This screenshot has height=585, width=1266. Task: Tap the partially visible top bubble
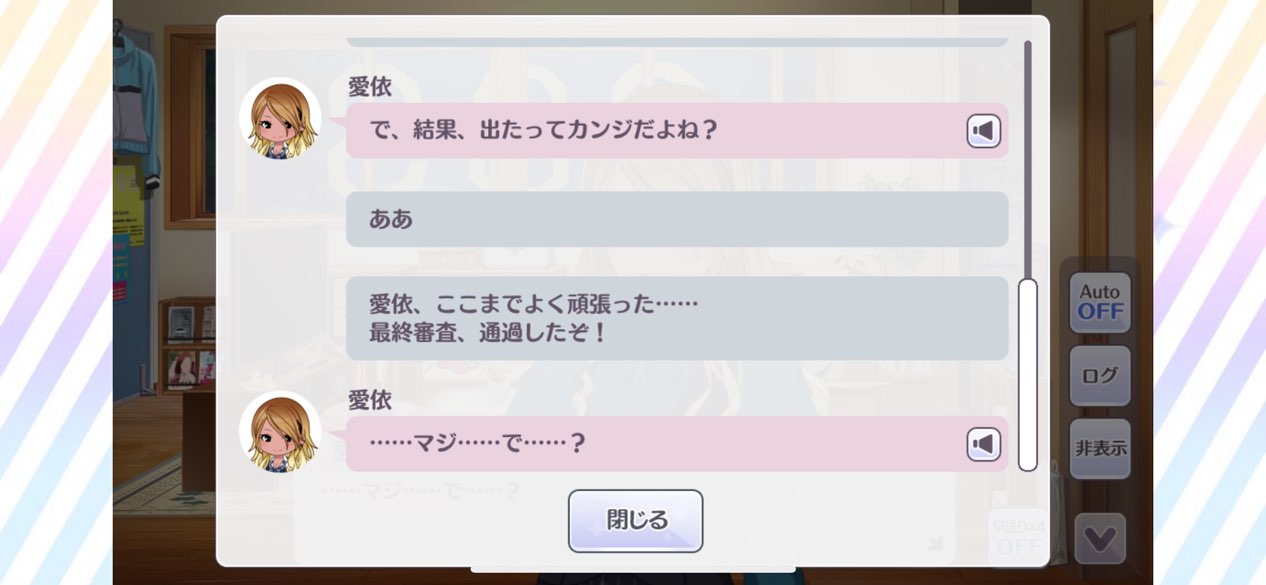677,42
